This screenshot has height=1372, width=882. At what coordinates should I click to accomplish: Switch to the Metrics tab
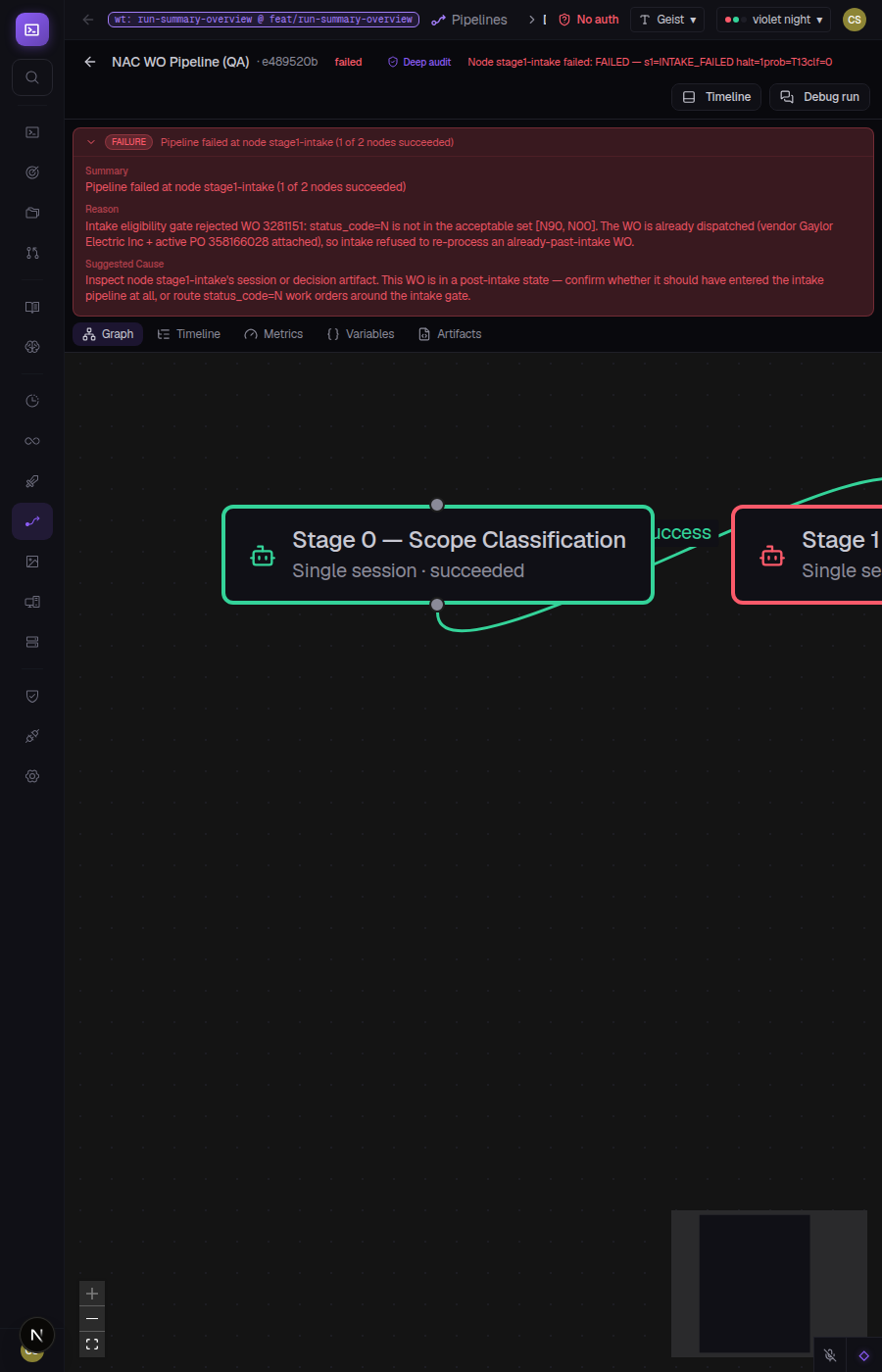pyautogui.click(x=273, y=334)
